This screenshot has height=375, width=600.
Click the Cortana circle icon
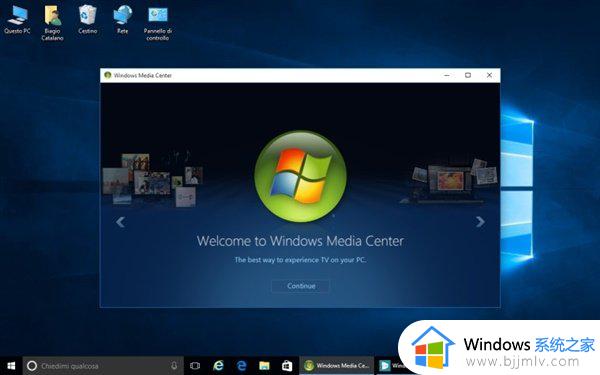pyautogui.click(x=32, y=366)
